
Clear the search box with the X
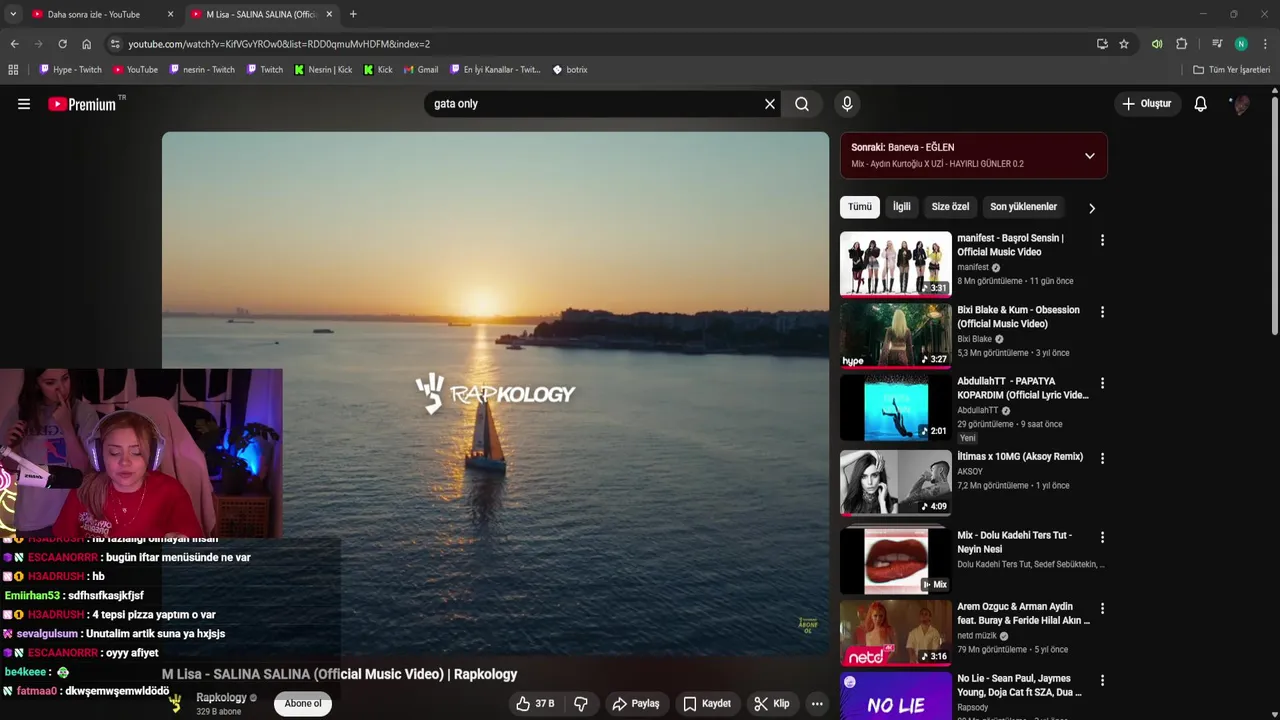point(770,104)
